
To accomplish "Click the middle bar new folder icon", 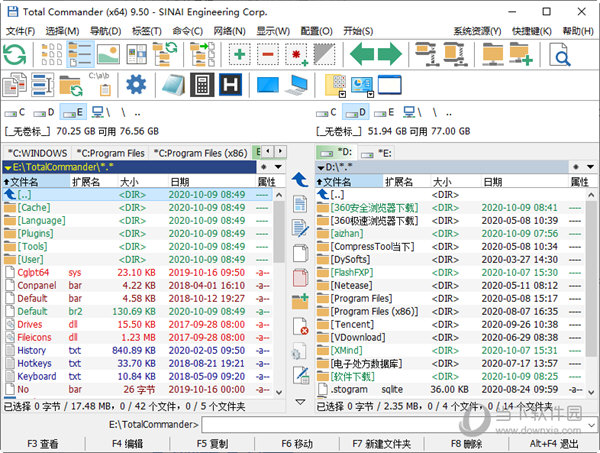I will 300,302.
